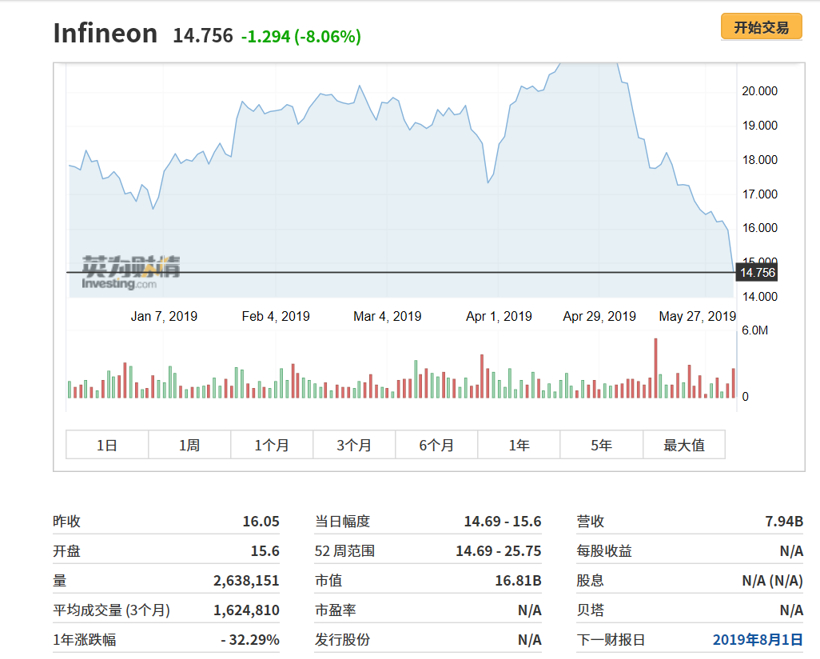This screenshot has width=820, height=659.
Task: Click the 发行股份 label
Action: pos(342,640)
